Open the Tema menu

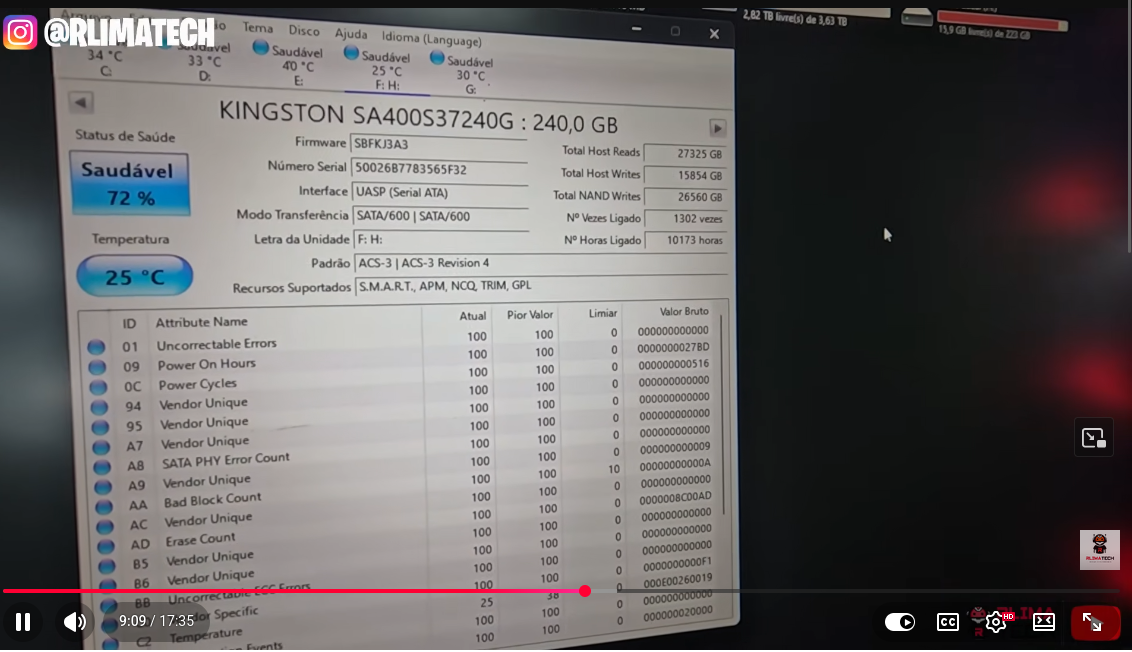pos(258,27)
